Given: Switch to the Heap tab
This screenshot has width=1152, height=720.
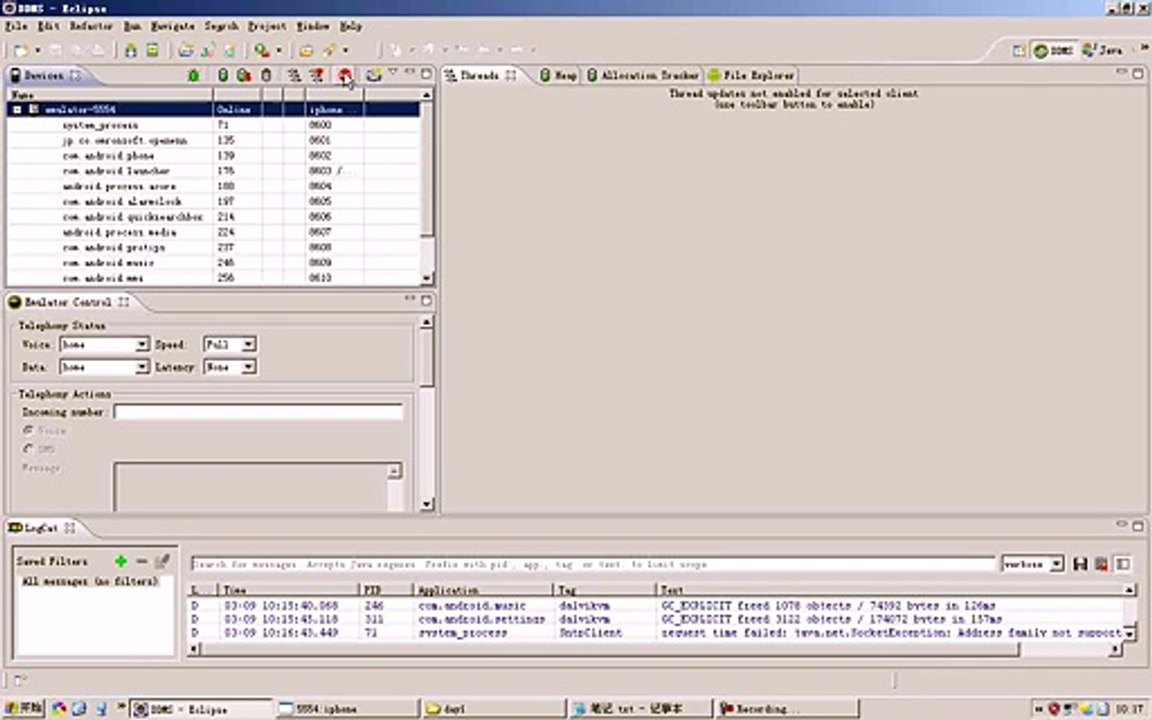Looking at the screenshot, I should click(x=558, y=75).
